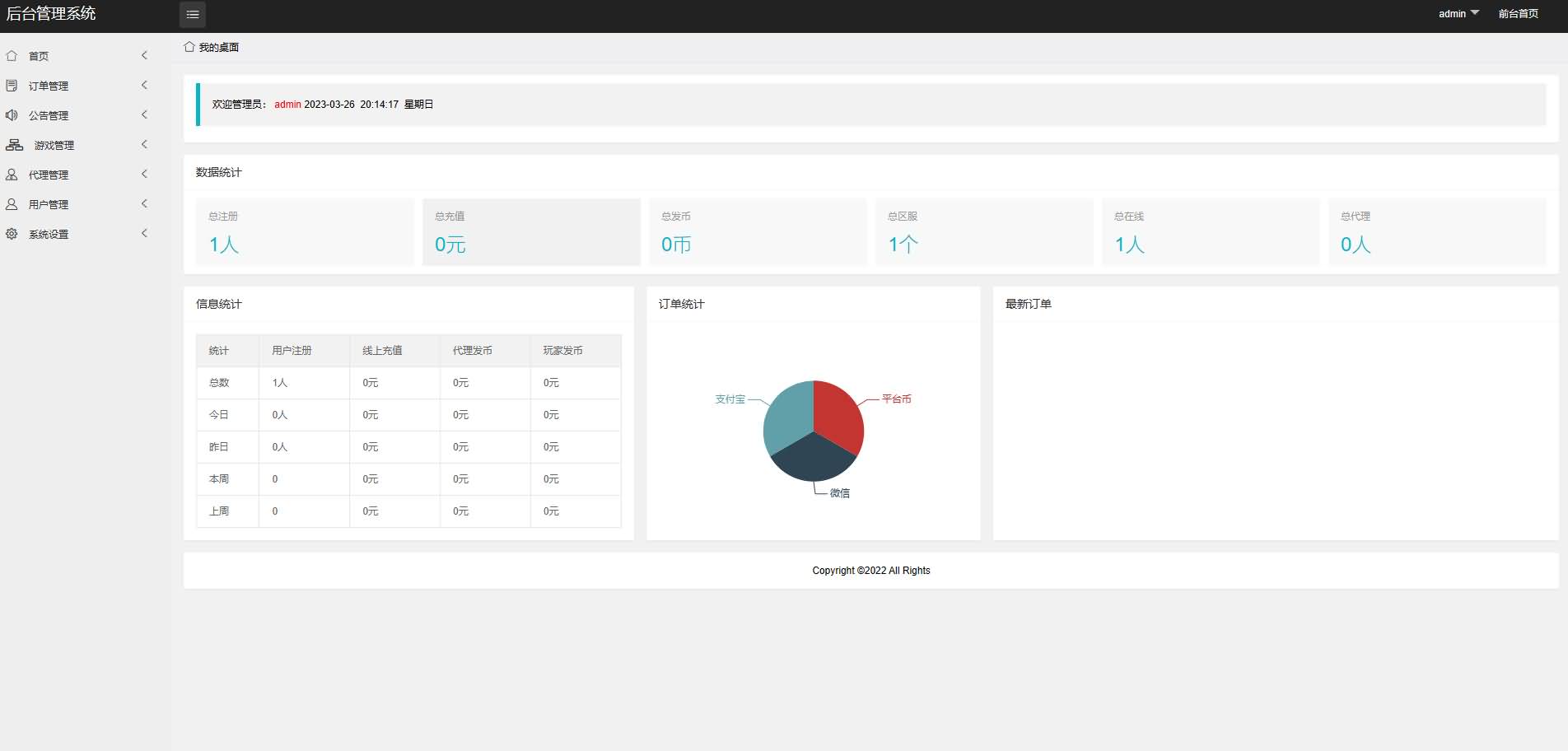Image resolution: width=1568 pixels, height=751 pixels.
Task: Click the 后台管理系统 logo title
Action: click(51, 14)
